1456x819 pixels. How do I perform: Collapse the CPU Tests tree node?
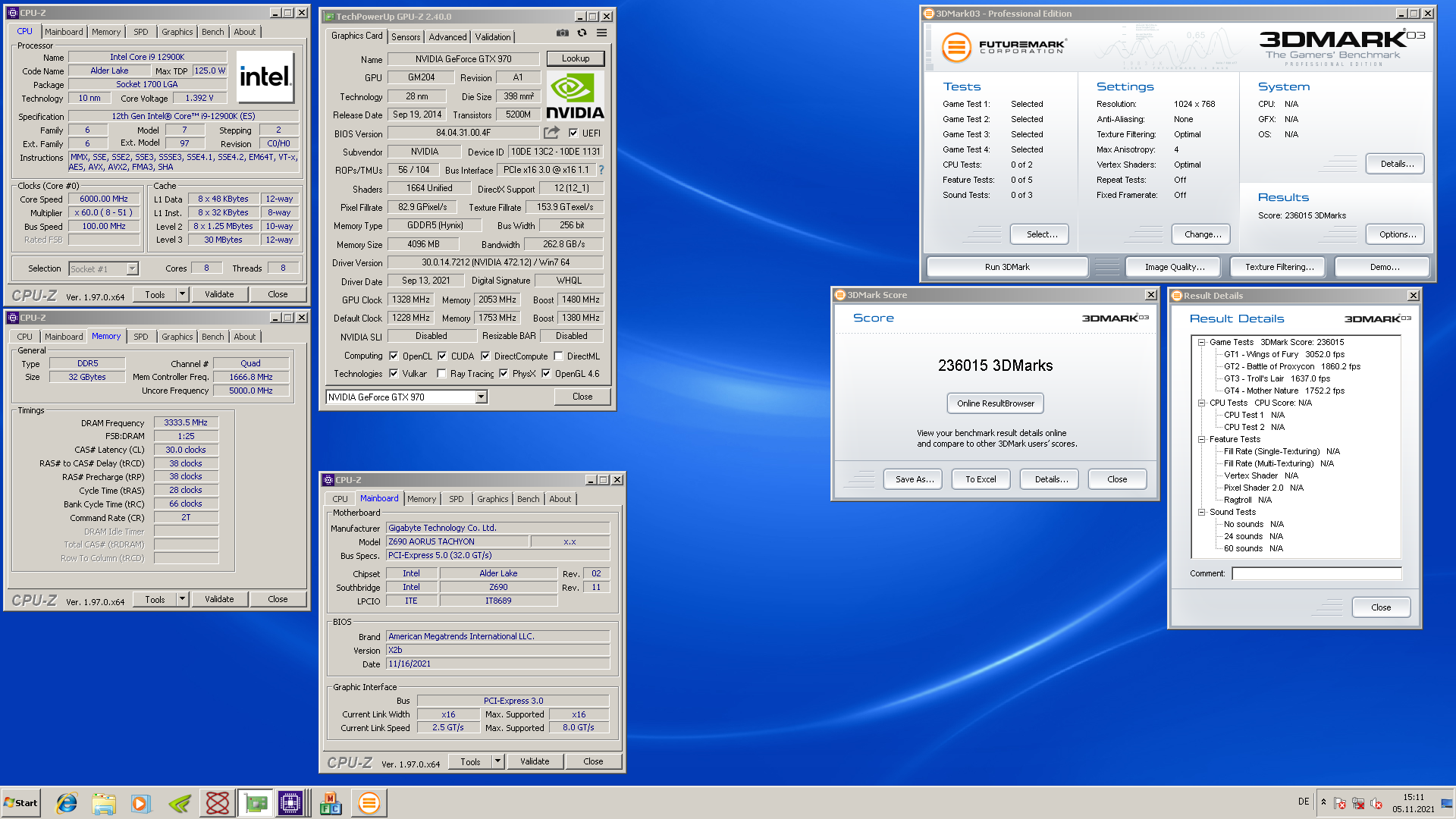[x=1201, y=403]
